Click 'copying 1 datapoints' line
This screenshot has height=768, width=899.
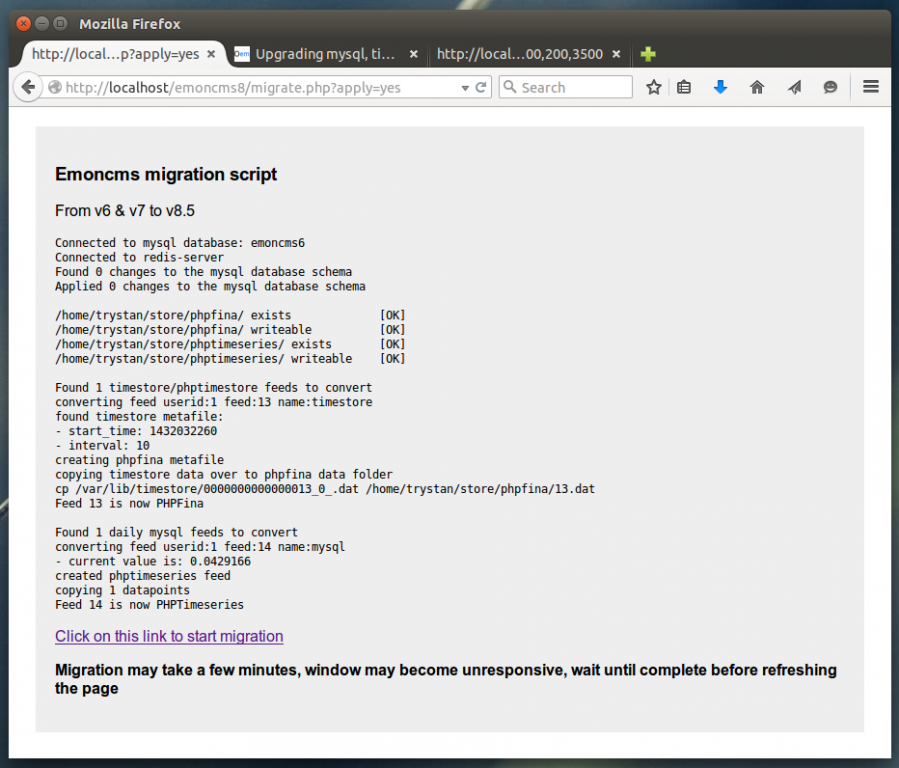coord(123,590)
